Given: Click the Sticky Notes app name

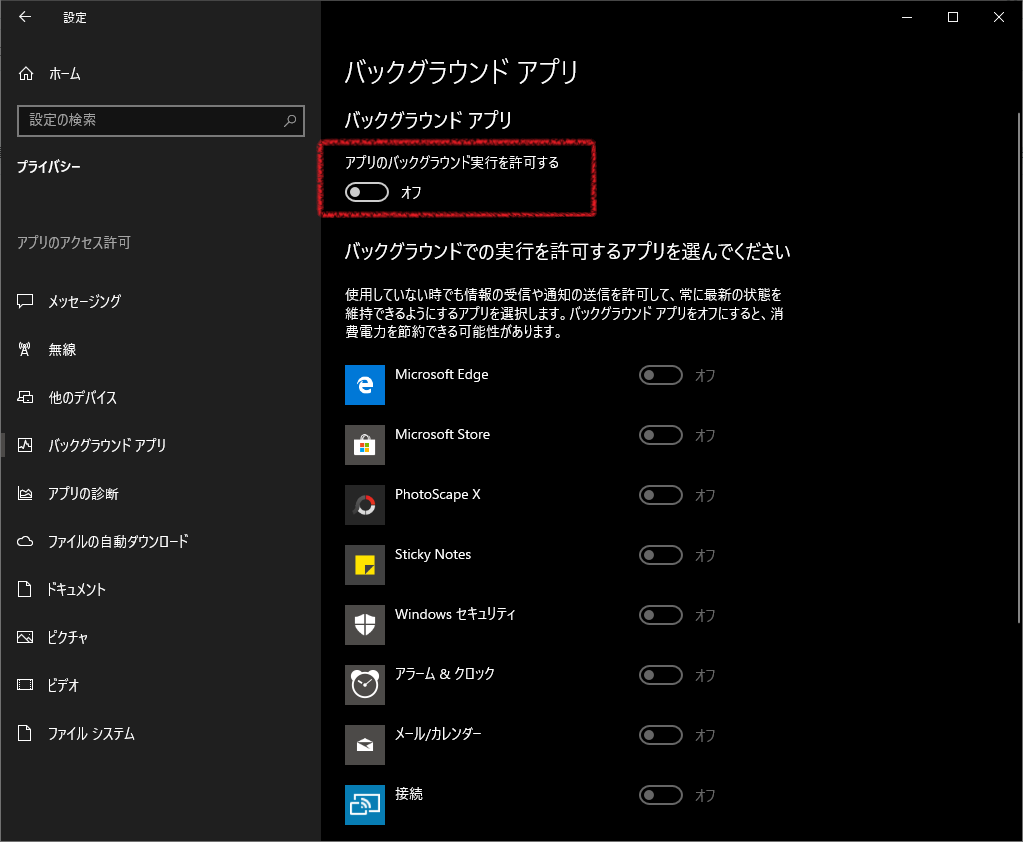Looking at the screenshot, I should point(433,554).
